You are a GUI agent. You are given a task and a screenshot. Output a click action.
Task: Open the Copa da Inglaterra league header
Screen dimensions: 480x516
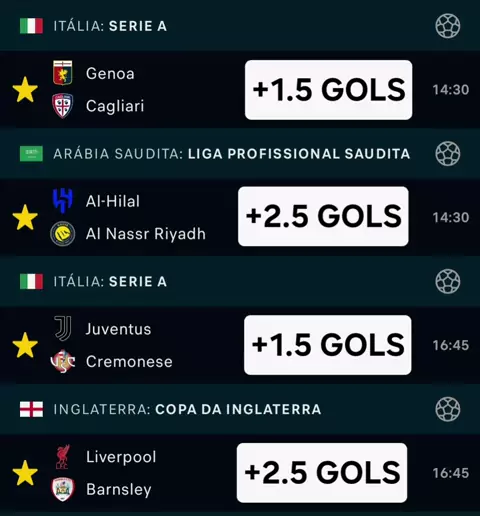(x=240, y=409)
